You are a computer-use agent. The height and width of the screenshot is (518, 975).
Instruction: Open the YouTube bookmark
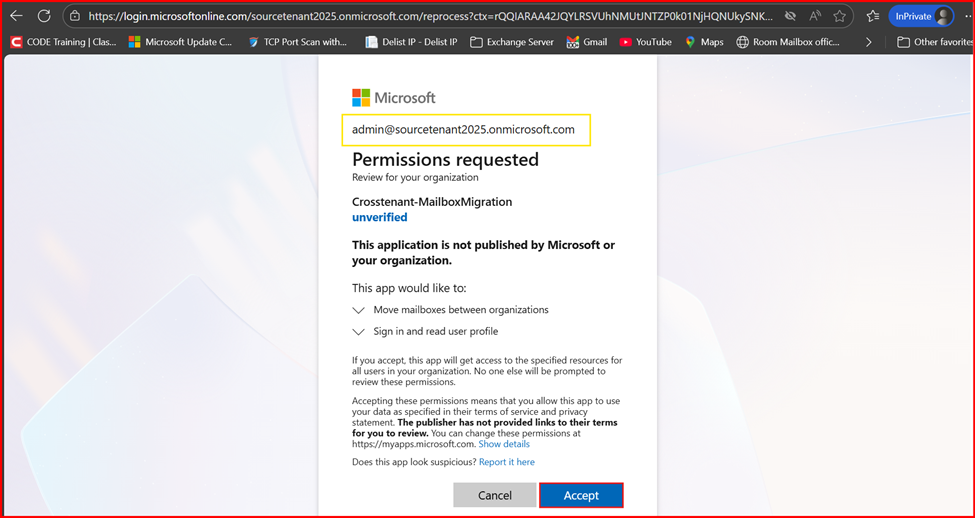point(645,42)
